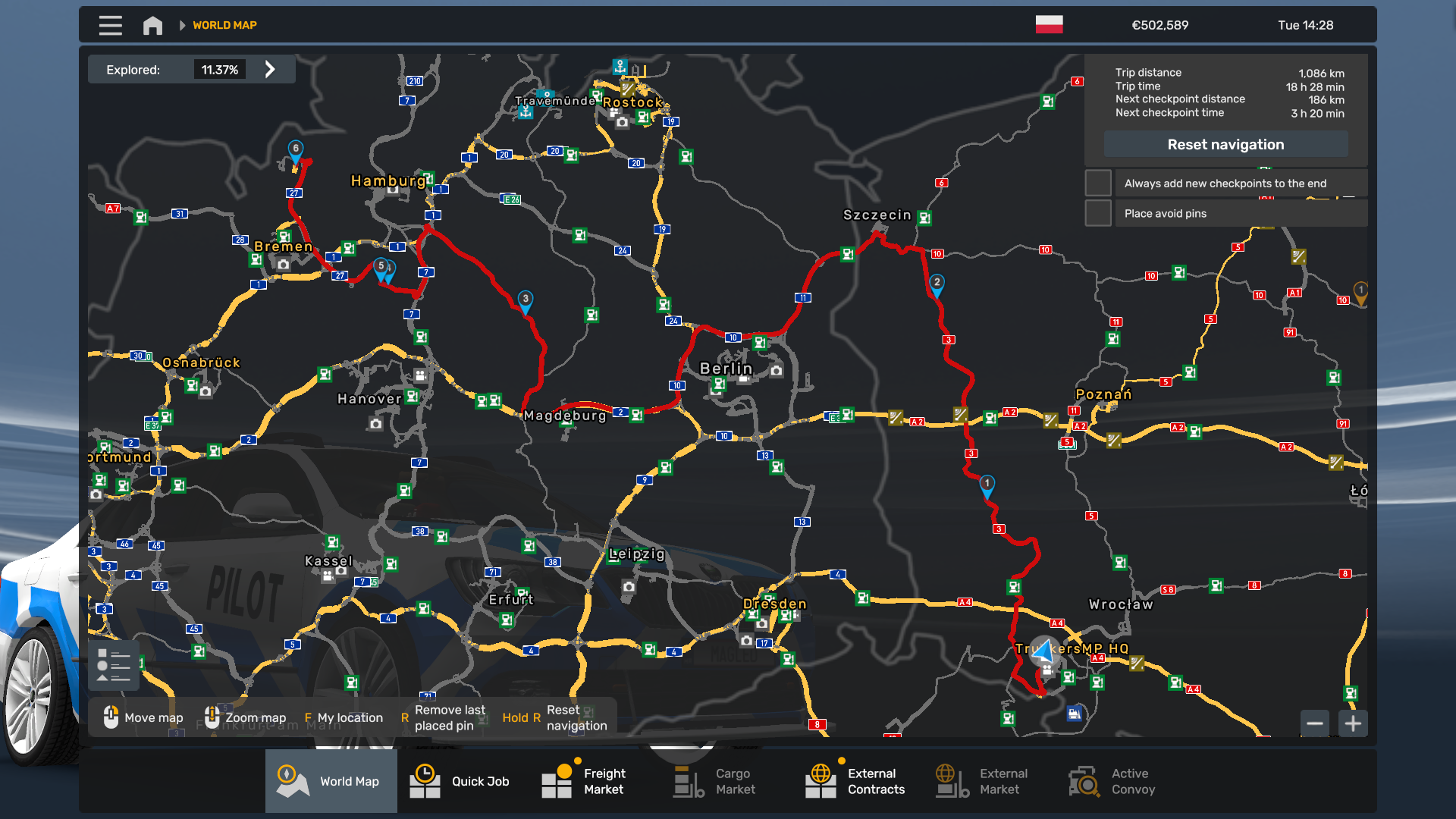
Task: Click the anchor port icon north of Rostock
Action: click(x=620, y=67)
